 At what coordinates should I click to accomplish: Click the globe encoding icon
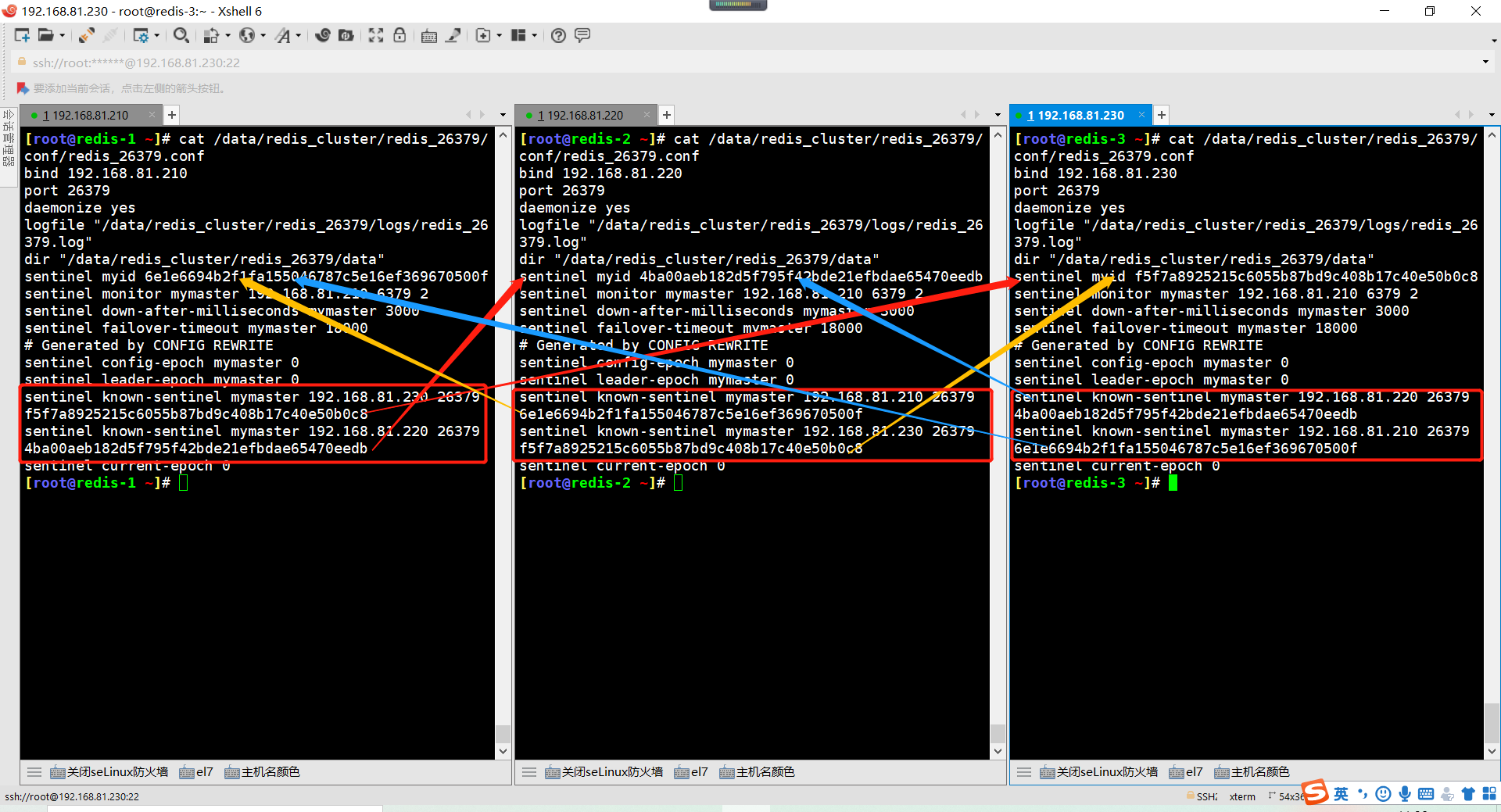(x=247, y=35)
